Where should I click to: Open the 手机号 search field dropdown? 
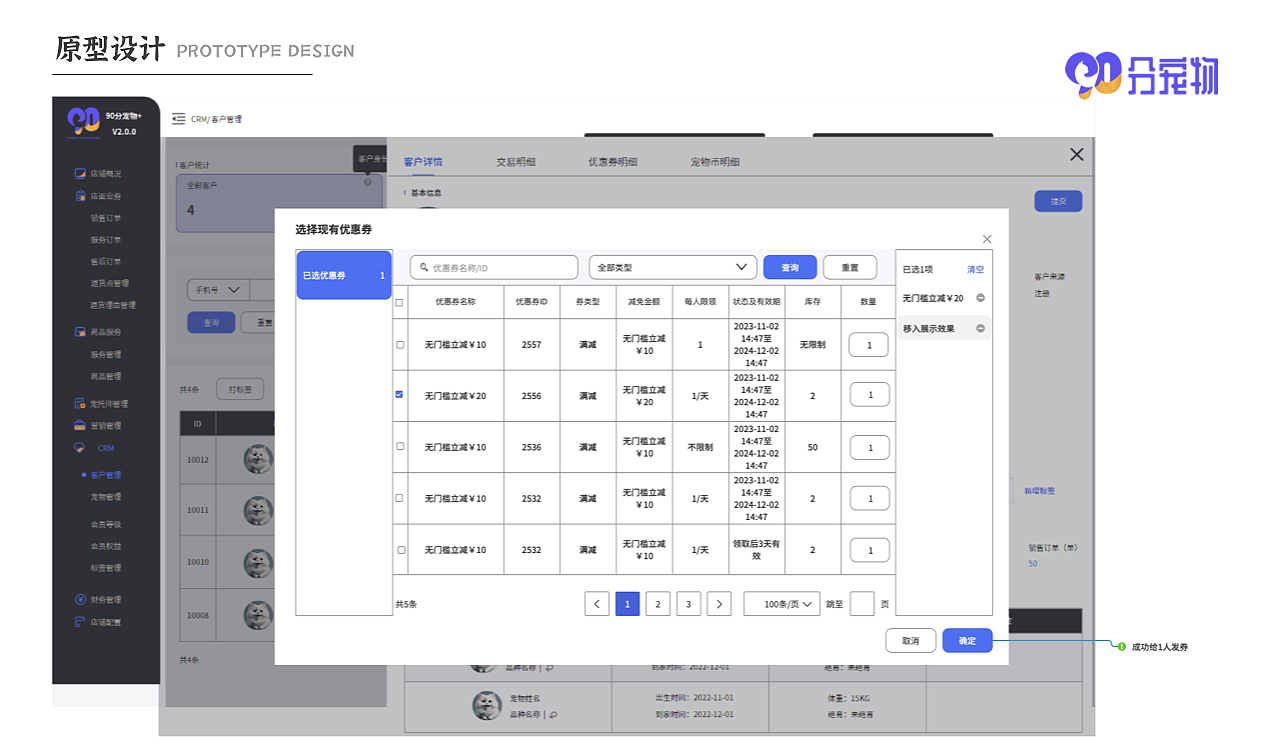tap(218, 290)
